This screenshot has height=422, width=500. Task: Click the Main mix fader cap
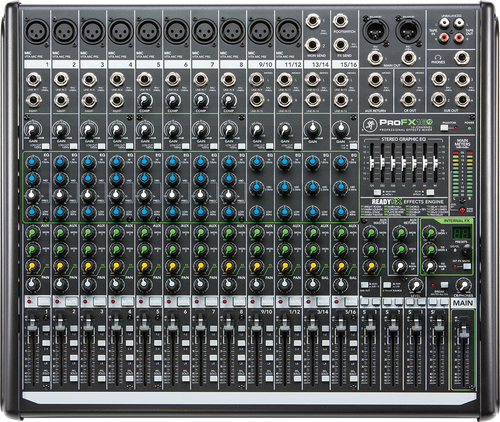(x=463, y=330)
